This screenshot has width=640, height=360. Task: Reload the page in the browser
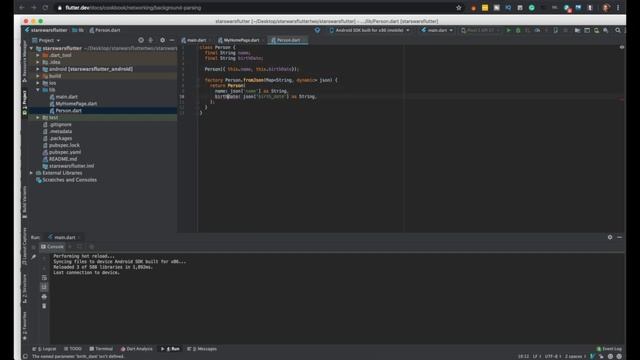coord(45,8)
